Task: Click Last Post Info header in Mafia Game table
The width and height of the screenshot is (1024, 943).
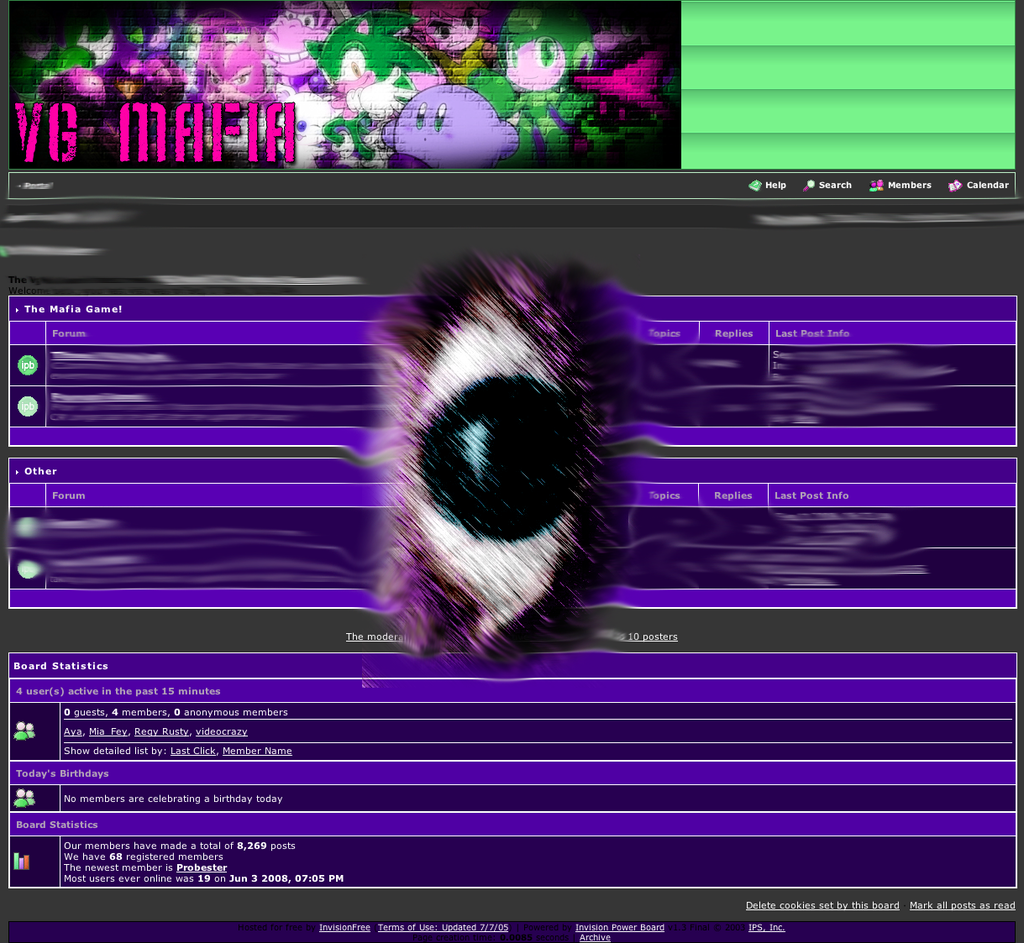Action: [x=812, y=333]
